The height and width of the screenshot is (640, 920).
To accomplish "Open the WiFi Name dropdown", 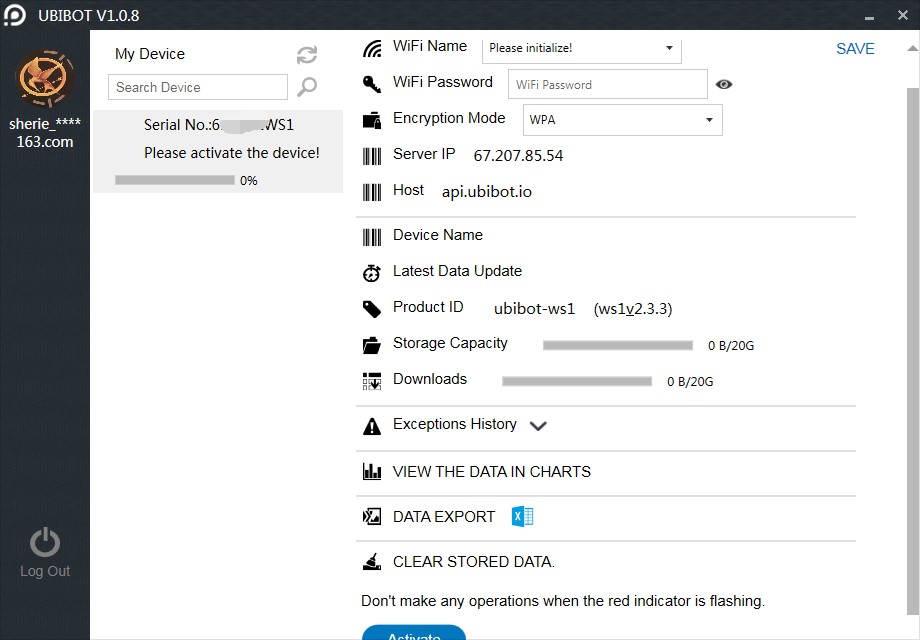I will coord(581,48).
